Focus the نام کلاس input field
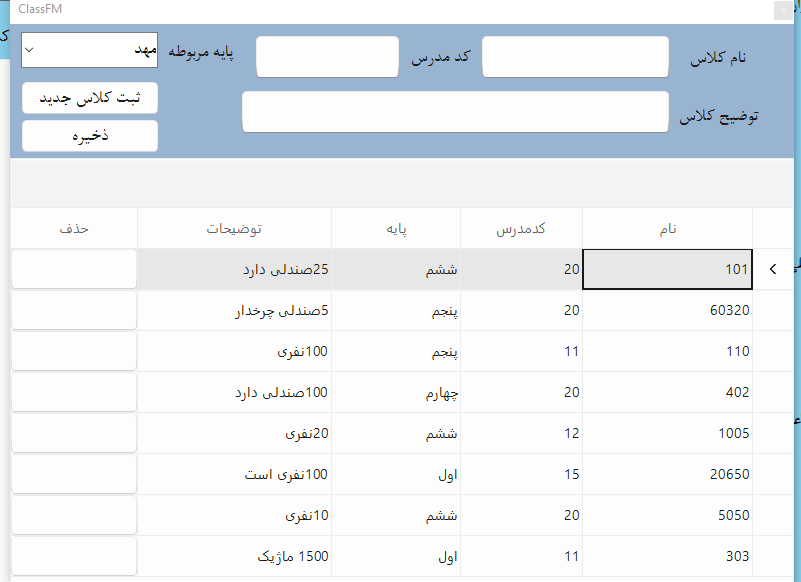Image resolution: width=801 pixels, height=582 pixels. pos(575,57)
